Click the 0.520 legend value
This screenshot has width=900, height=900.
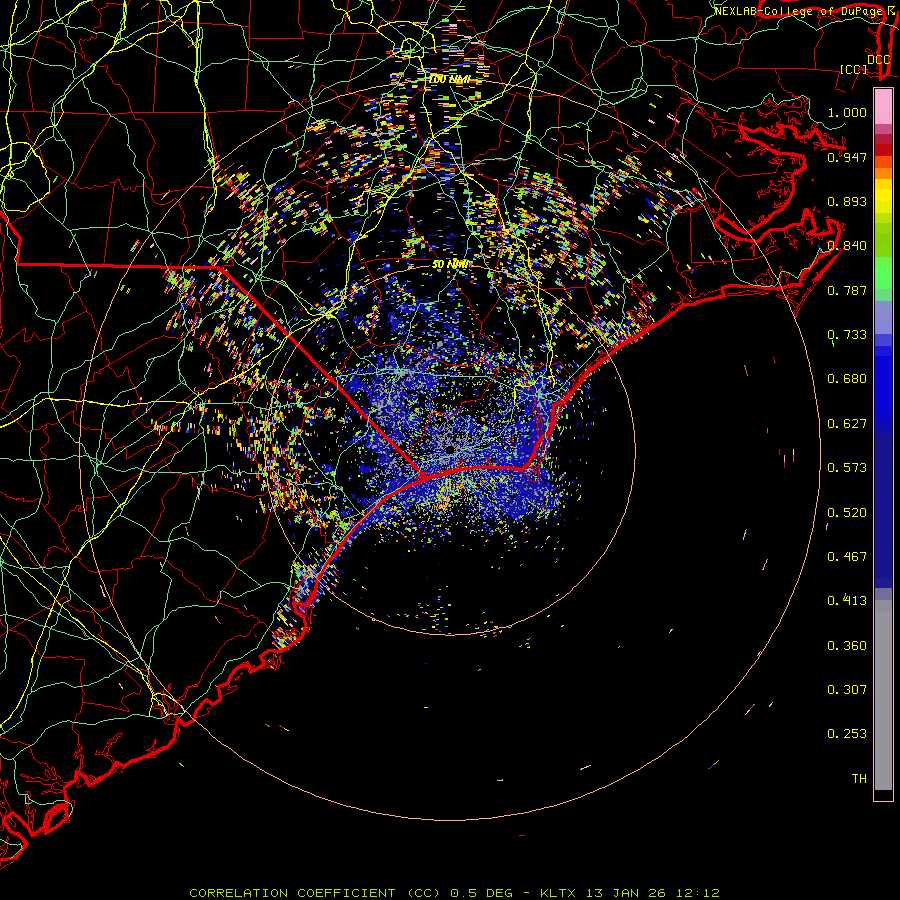(x=847, y=513)
